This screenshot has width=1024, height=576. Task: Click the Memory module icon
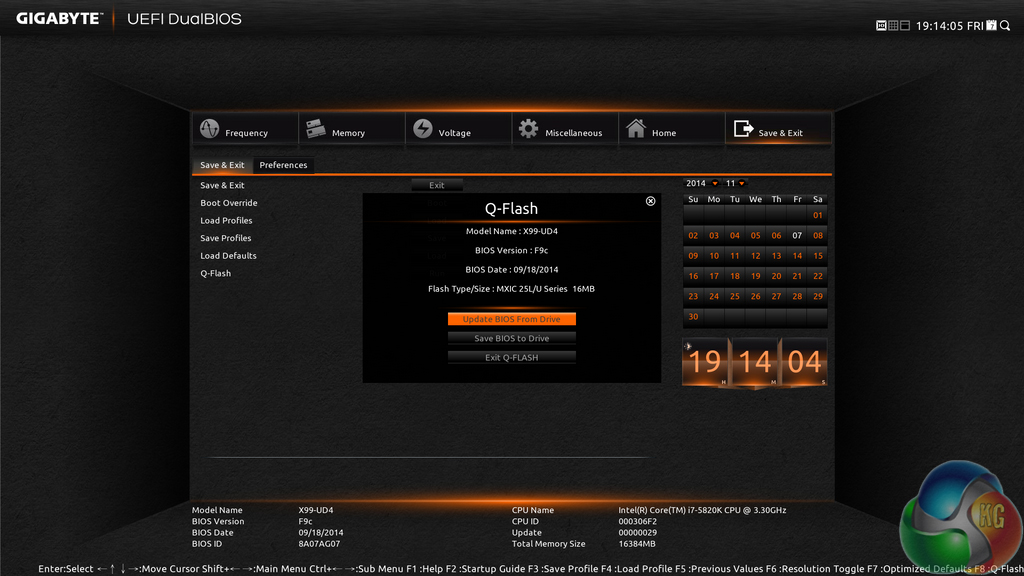pyautogui.click(x=316, y=129)
